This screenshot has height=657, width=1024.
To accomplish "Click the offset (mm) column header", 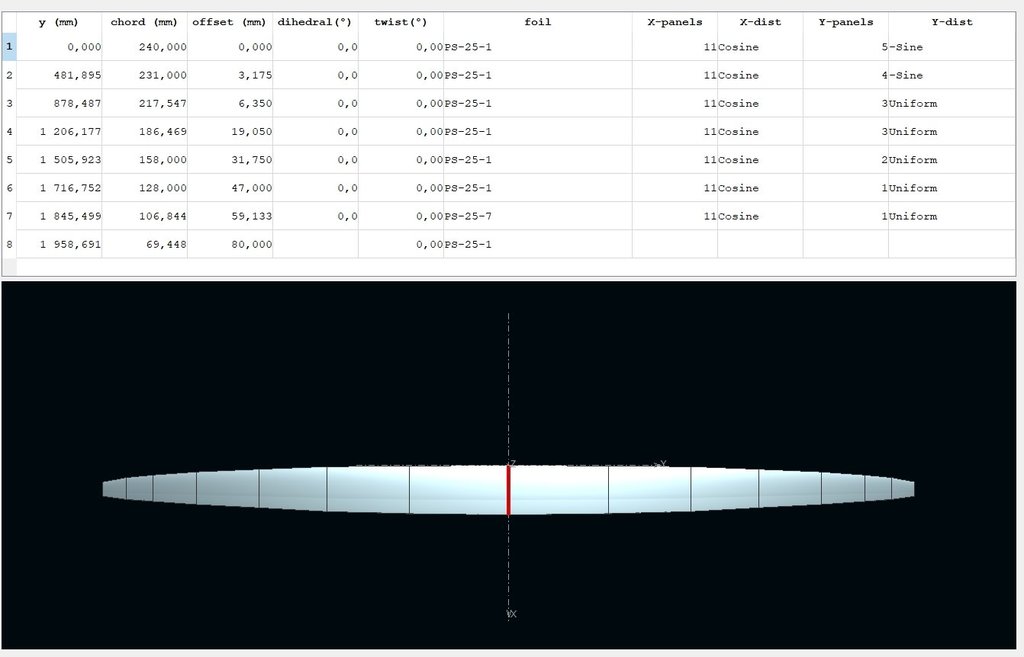I will [x=230, y=22].
